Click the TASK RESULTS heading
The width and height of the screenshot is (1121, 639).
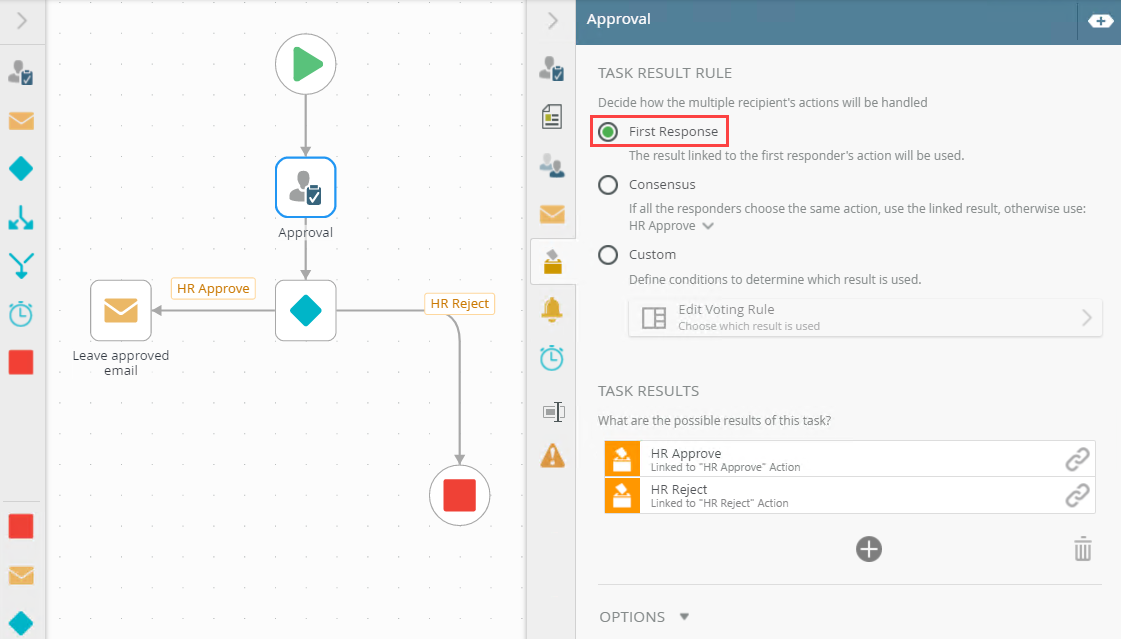click(648, 391)
